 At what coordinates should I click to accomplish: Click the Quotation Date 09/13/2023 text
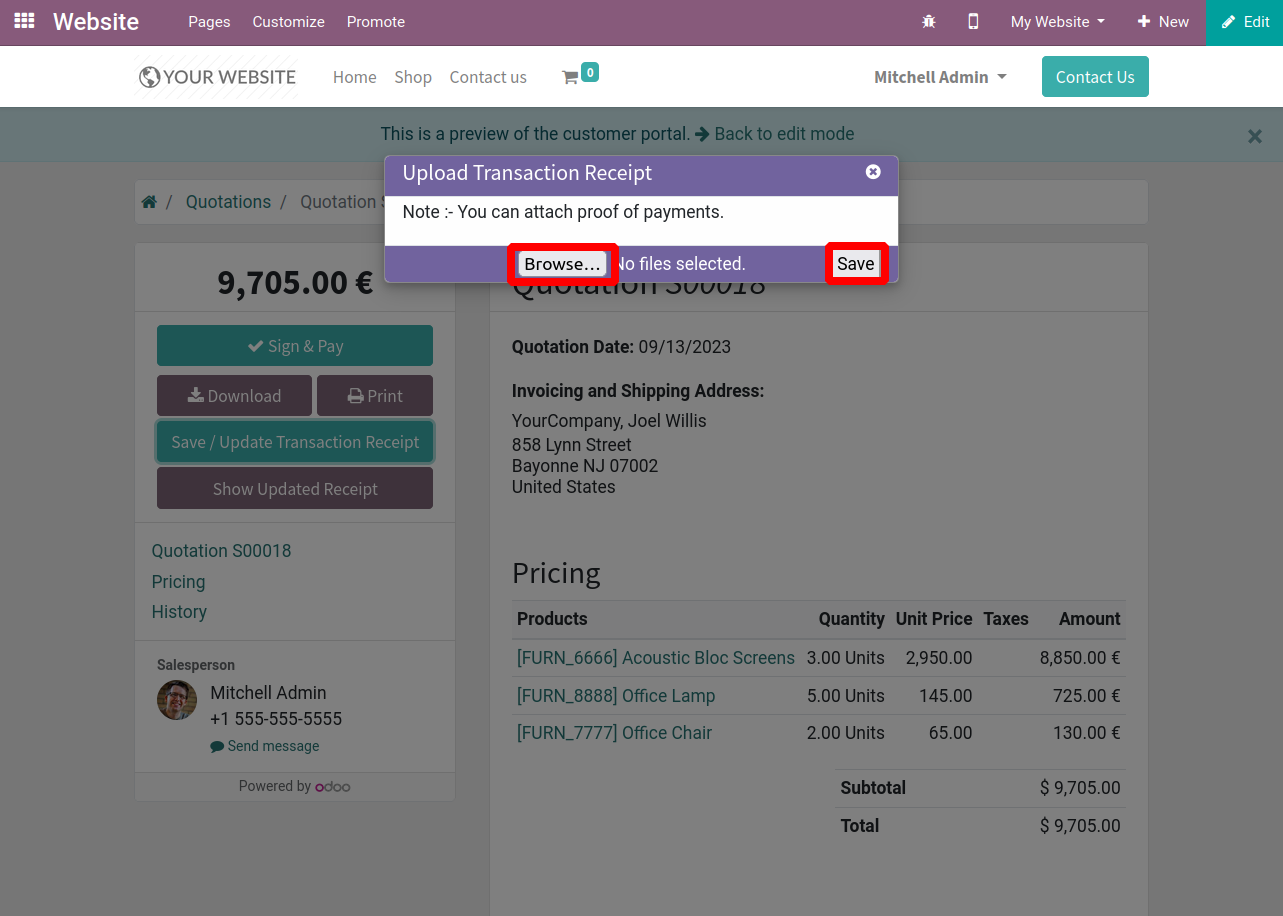[x=621, y=347]
